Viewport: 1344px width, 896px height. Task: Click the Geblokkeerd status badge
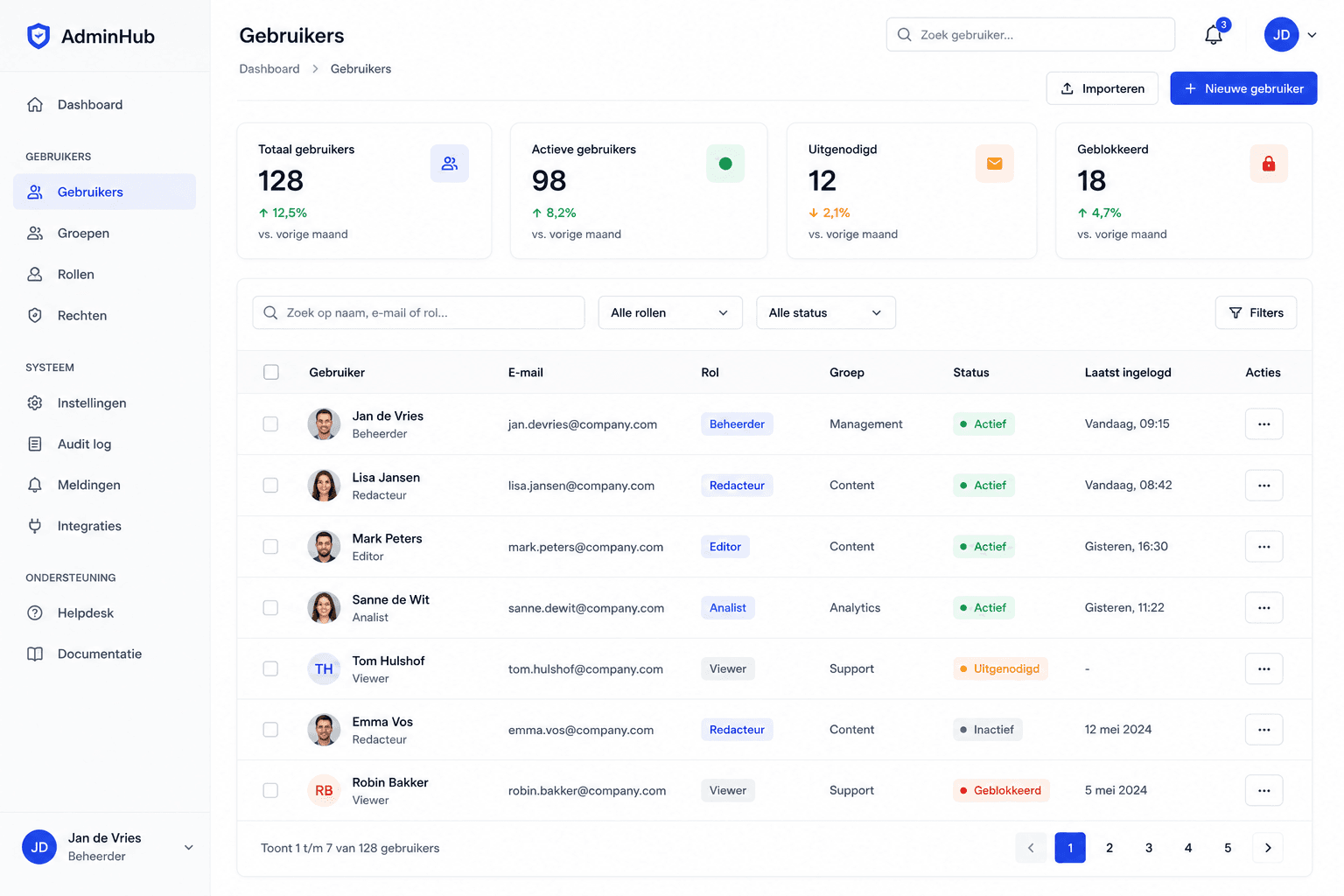point(1001,790)
